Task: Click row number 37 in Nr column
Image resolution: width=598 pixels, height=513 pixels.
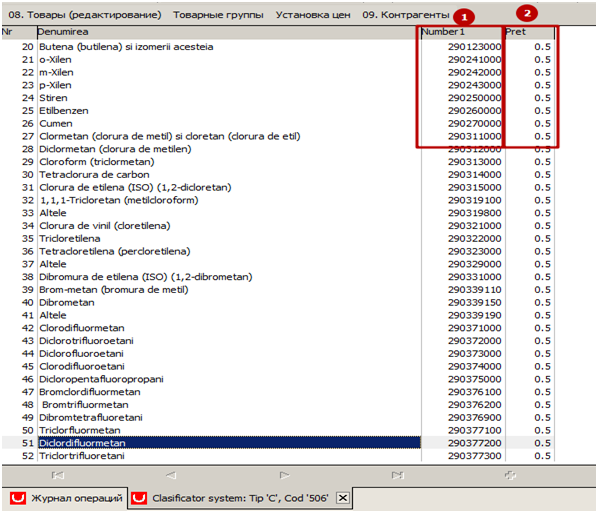Action: pos(28,264)
